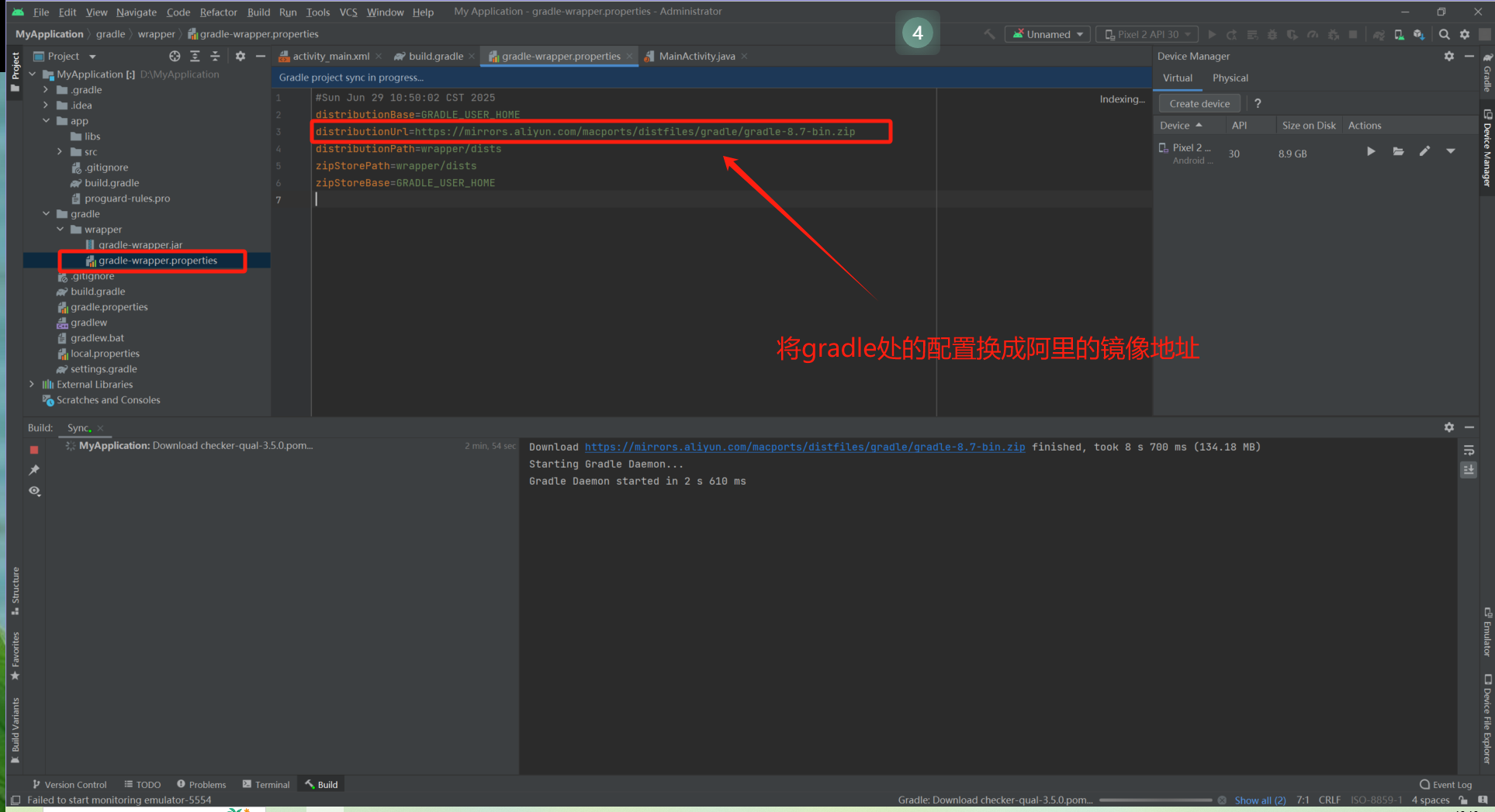The width and height of the screenshot is (1495, 812).
Task: Open the Refactor menu
Action: pos(218,12)
